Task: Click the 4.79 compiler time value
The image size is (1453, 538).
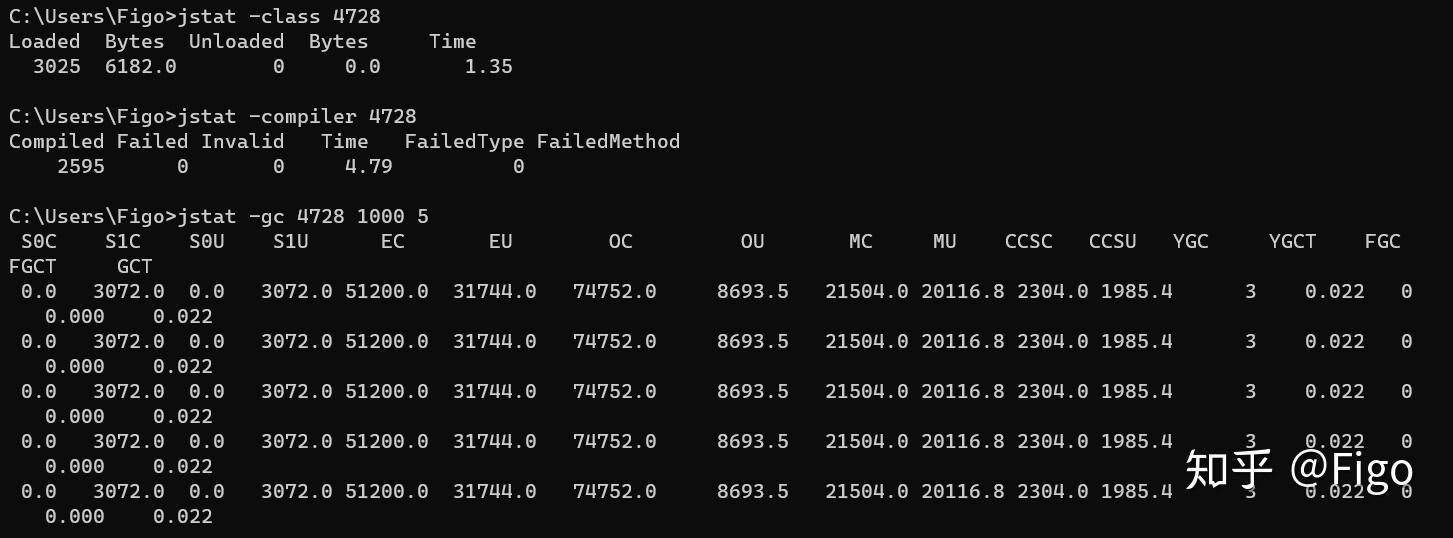Action: click(369, 167)
